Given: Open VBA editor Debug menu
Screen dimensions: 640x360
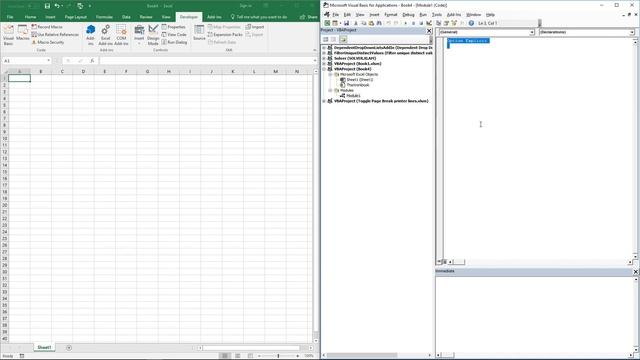Looking at the screenshot, I should (x=408, y=15).
